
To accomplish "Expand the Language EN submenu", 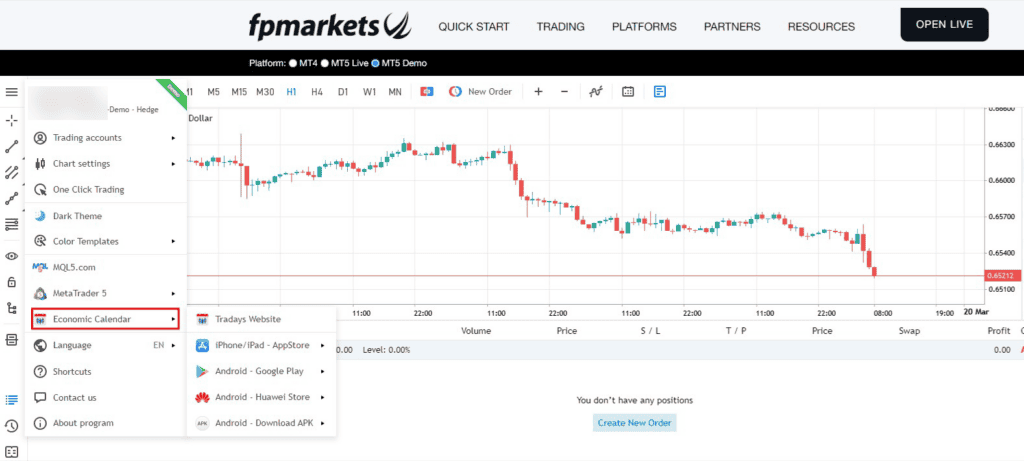I will click(105, 345).
